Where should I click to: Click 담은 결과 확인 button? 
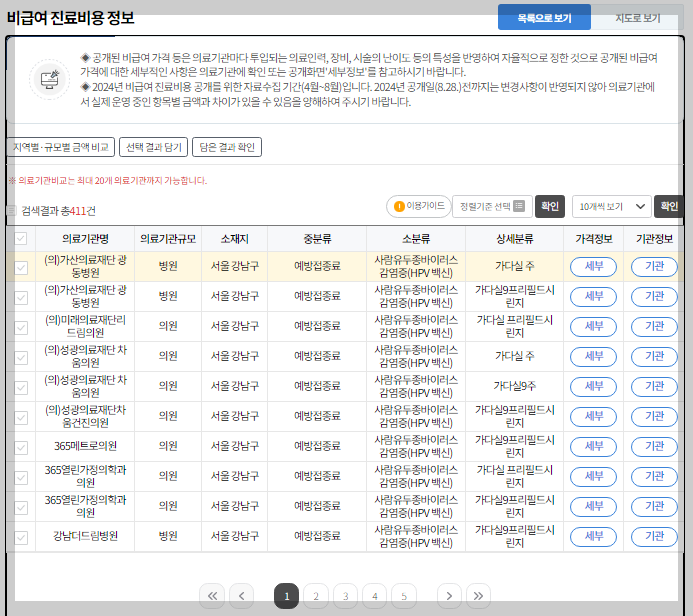[227, 147]
